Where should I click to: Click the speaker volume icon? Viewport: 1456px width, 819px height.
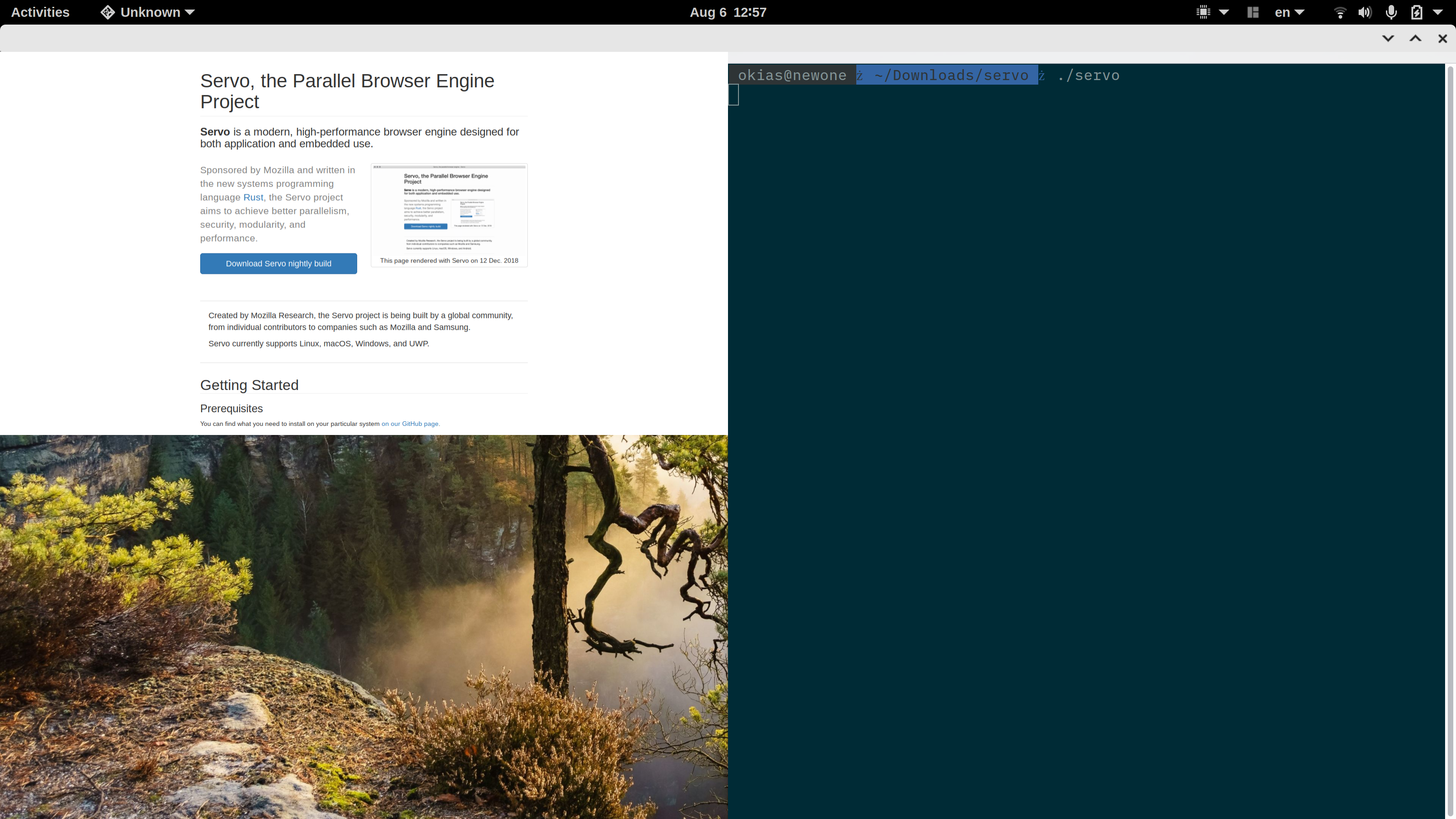point(1365,12)
